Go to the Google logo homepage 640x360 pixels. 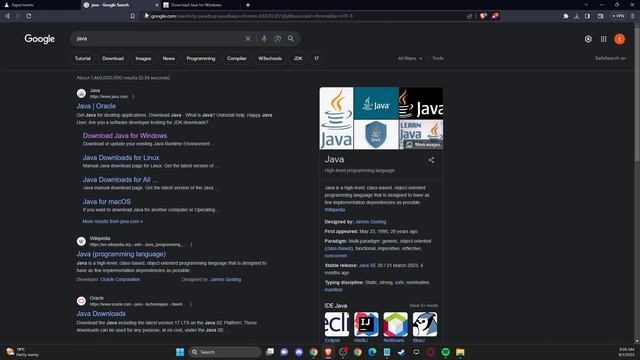pos(40,39)
